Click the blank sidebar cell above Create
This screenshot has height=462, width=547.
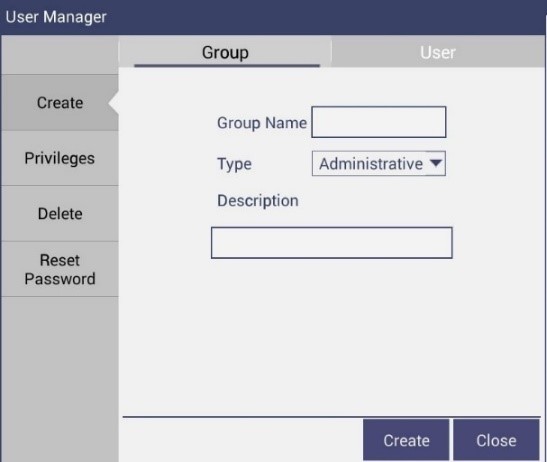point(60,55)
